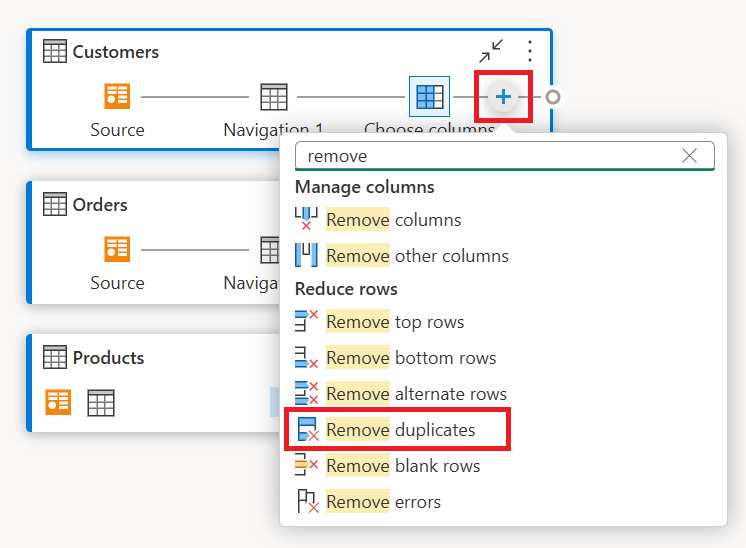Click the Source step icon in Customers
The image size is (746, 548).
coord(117,97)
